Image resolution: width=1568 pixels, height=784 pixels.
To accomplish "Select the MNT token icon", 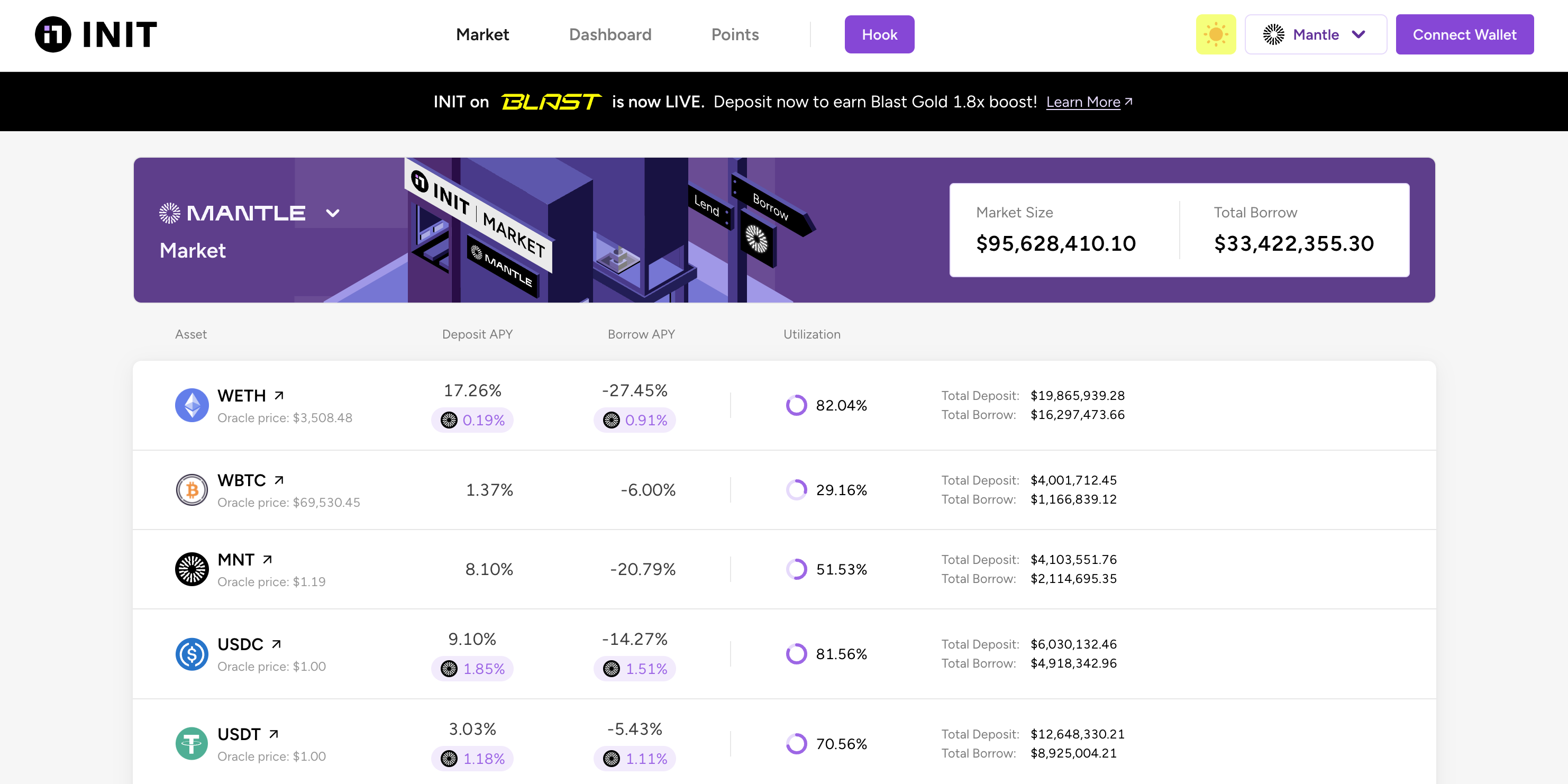I will click(192, 569).
